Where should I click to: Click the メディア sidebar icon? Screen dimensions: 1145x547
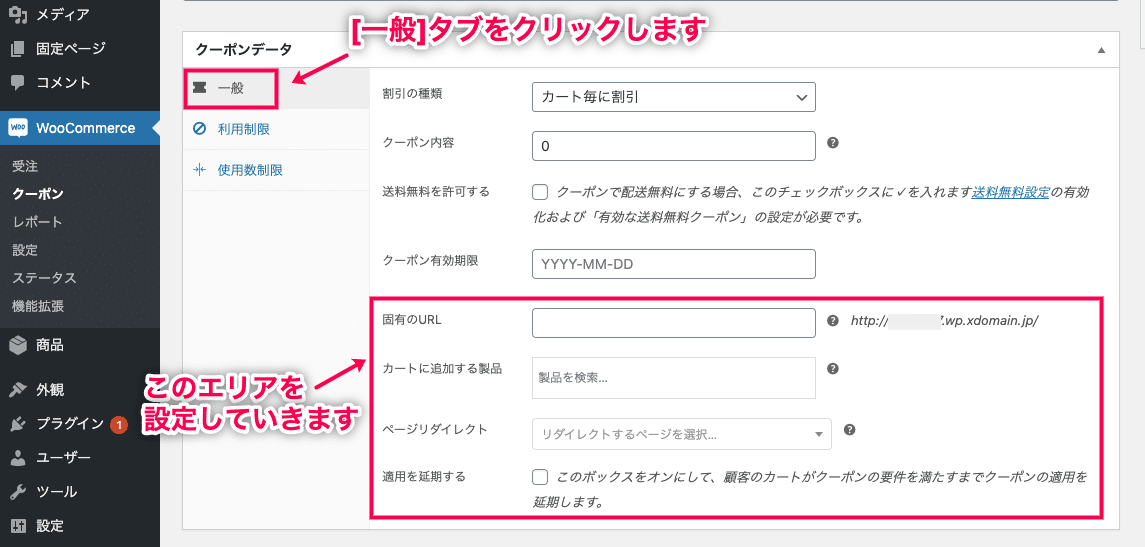(x=18, y=14)
